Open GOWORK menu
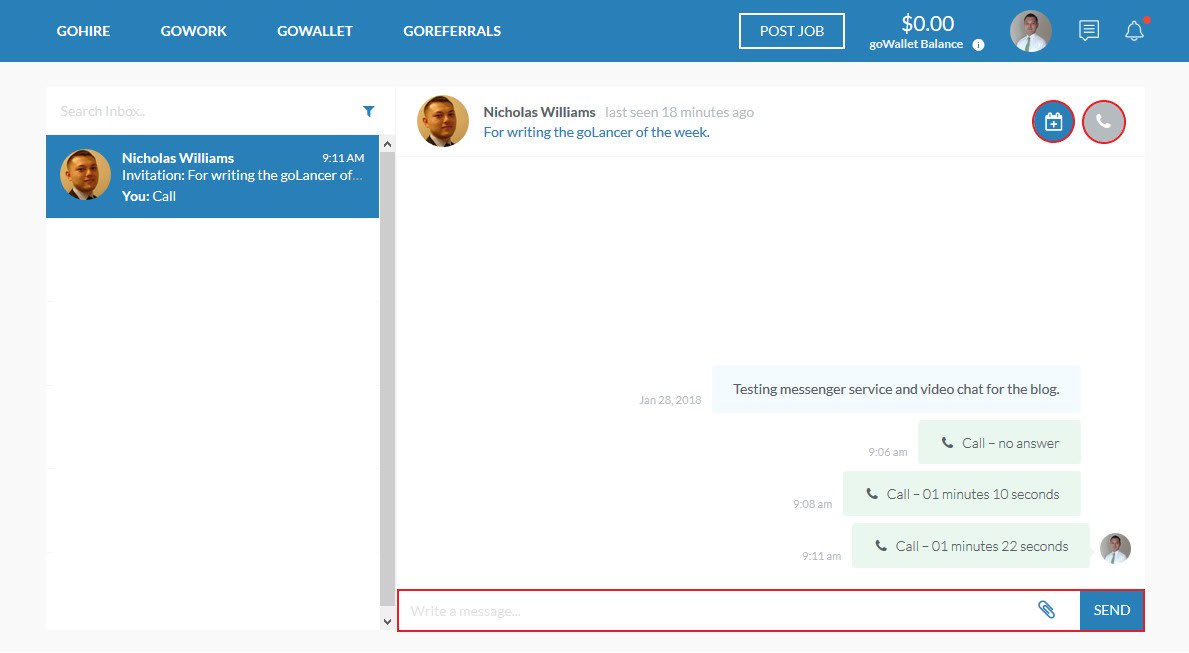Screen dimensions: 1189x653 pyautogui.click(x=193, y=31)
